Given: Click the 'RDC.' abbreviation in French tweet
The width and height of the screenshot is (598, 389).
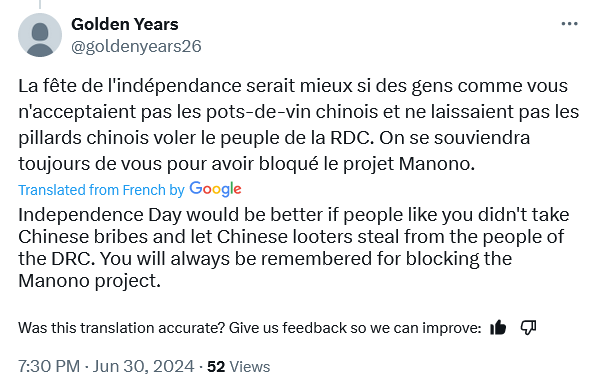Looking at the screenshot, I should (x=352, y=138).
